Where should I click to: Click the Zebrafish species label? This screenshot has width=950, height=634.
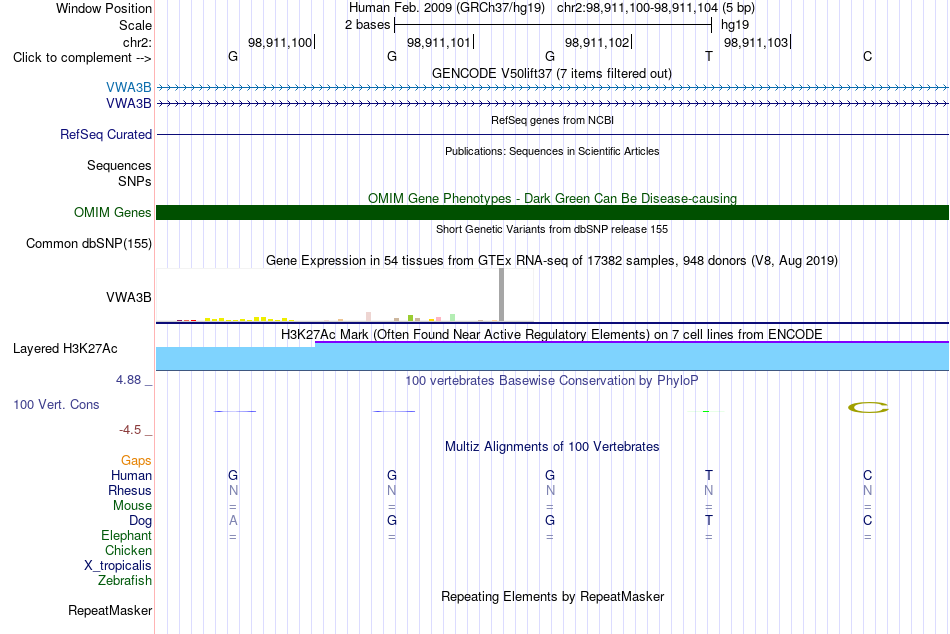tap(125, 580)
